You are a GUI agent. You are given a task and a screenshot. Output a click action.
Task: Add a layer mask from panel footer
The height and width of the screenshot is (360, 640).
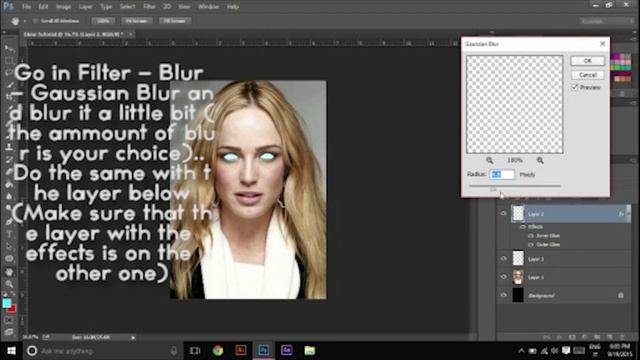click(572, 337)
